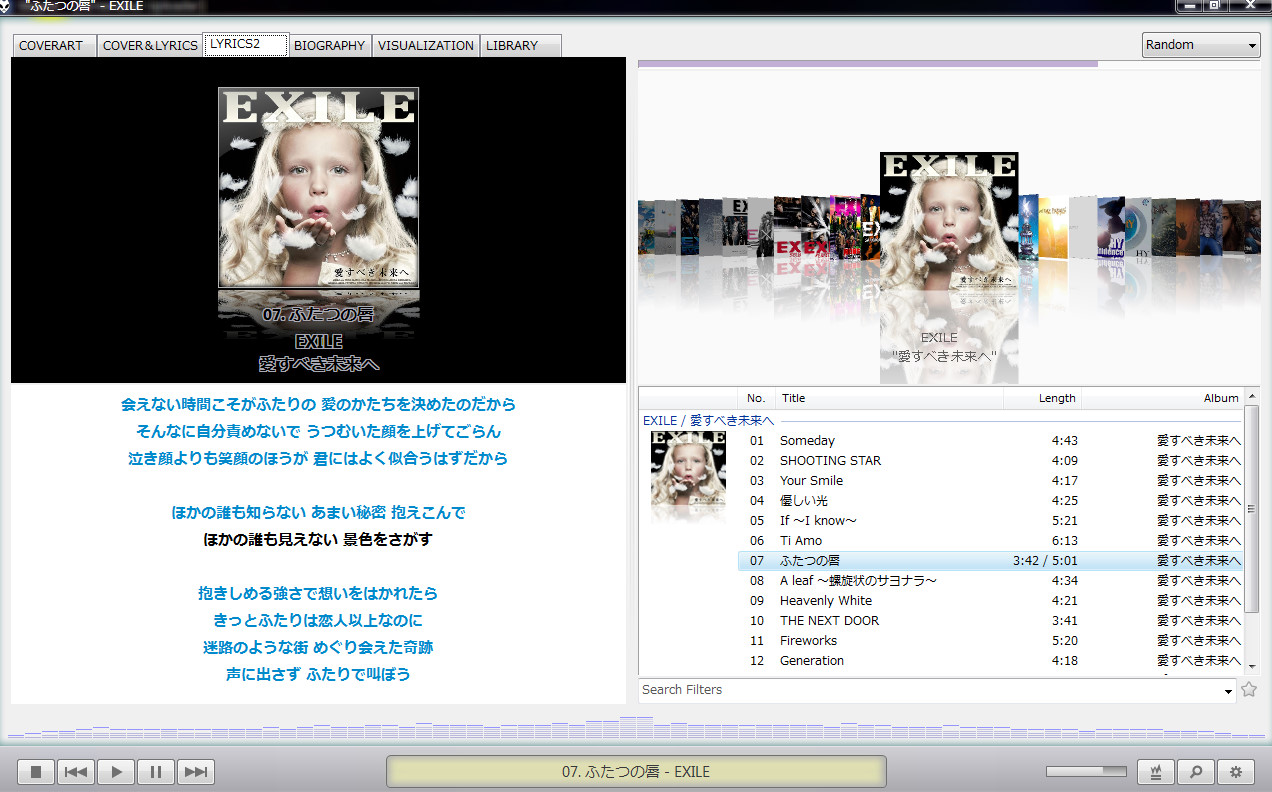Click the lyric line '声に出さず ふたりで叫ぼう'
The height and width of the screenshot is (792, 1272).
[318, 675]
